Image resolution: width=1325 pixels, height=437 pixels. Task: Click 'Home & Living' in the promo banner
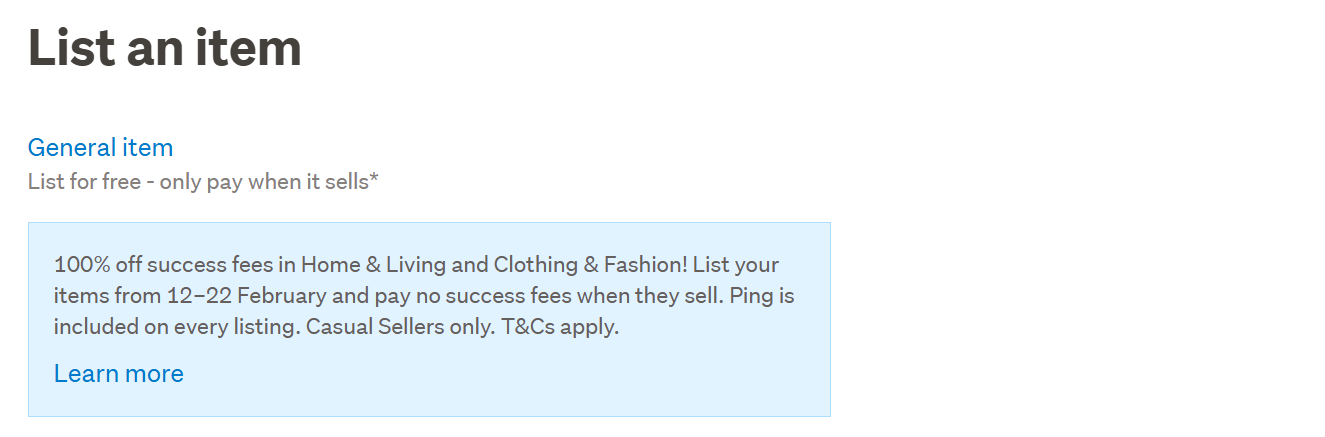365,266
